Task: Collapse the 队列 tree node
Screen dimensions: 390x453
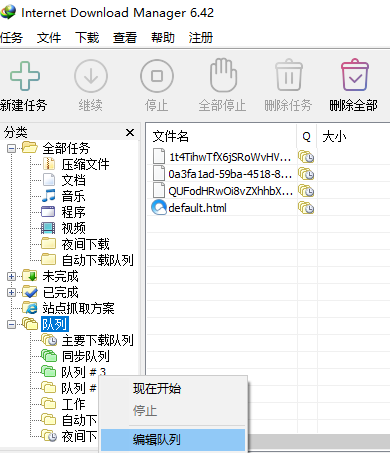Action: pyautogui.click(x=11, y=324)
